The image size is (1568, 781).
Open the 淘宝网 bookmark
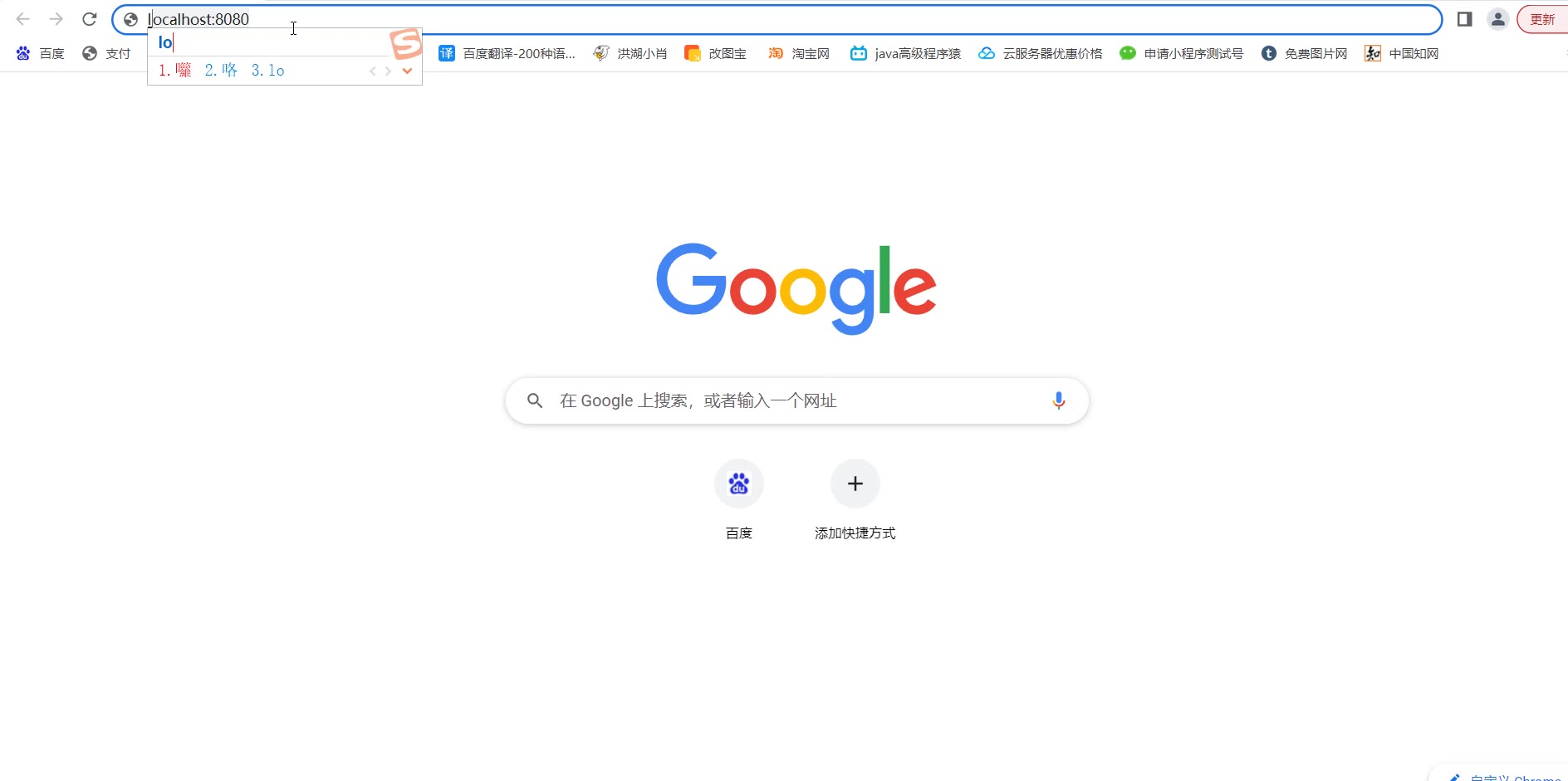point(798,53)
